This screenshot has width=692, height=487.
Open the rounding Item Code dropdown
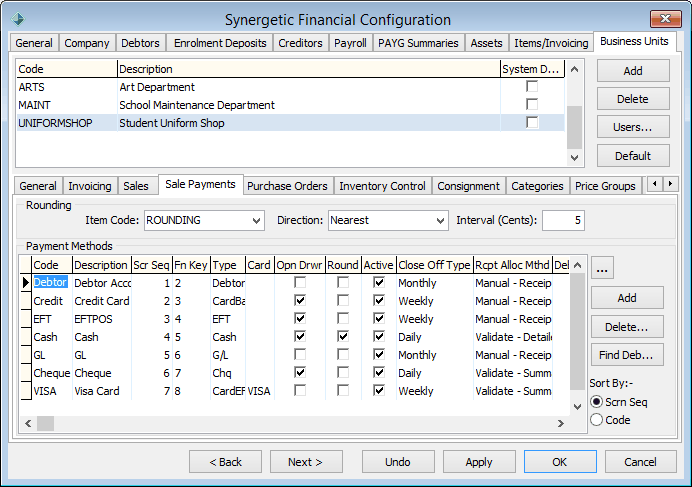click(x=256, y=220)
